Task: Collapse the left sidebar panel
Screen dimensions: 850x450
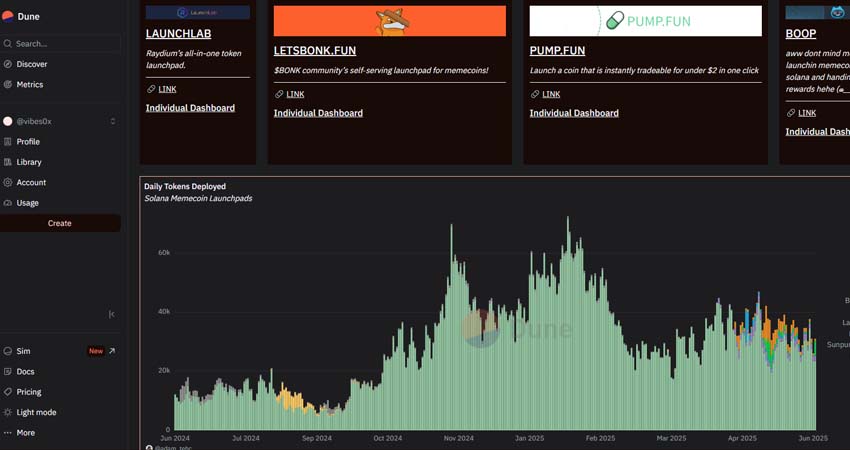Action: 111,314
